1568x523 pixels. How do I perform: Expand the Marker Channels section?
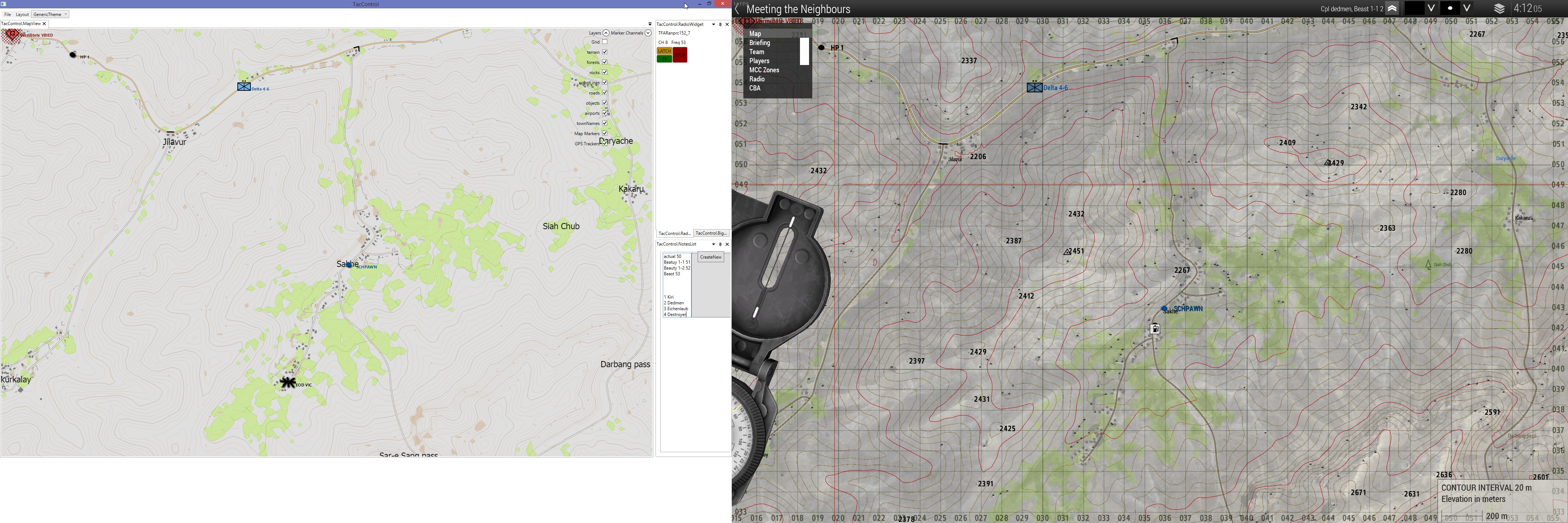tap(648, 33)
